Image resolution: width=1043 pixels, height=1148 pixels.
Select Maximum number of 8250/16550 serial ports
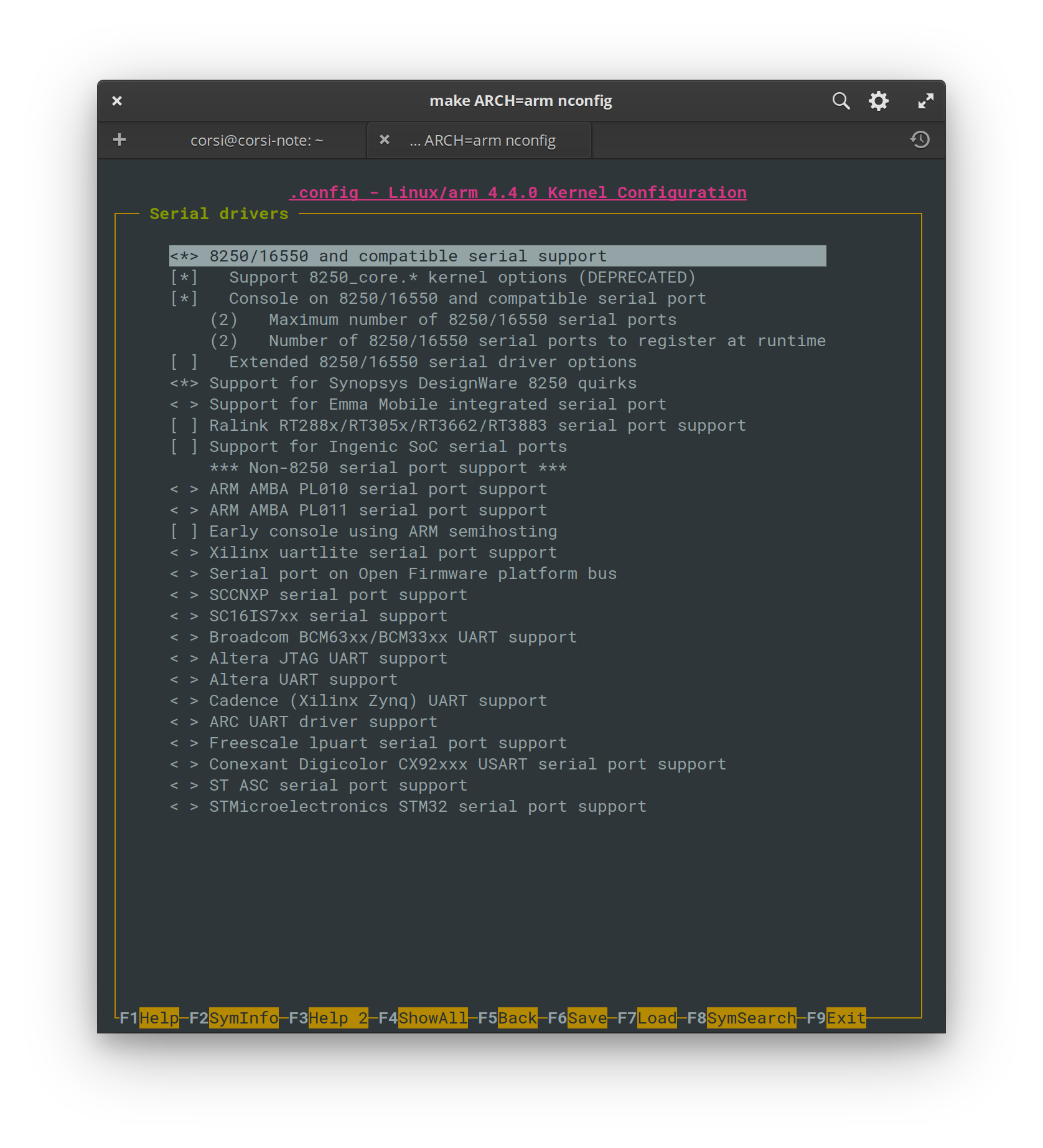442,320
